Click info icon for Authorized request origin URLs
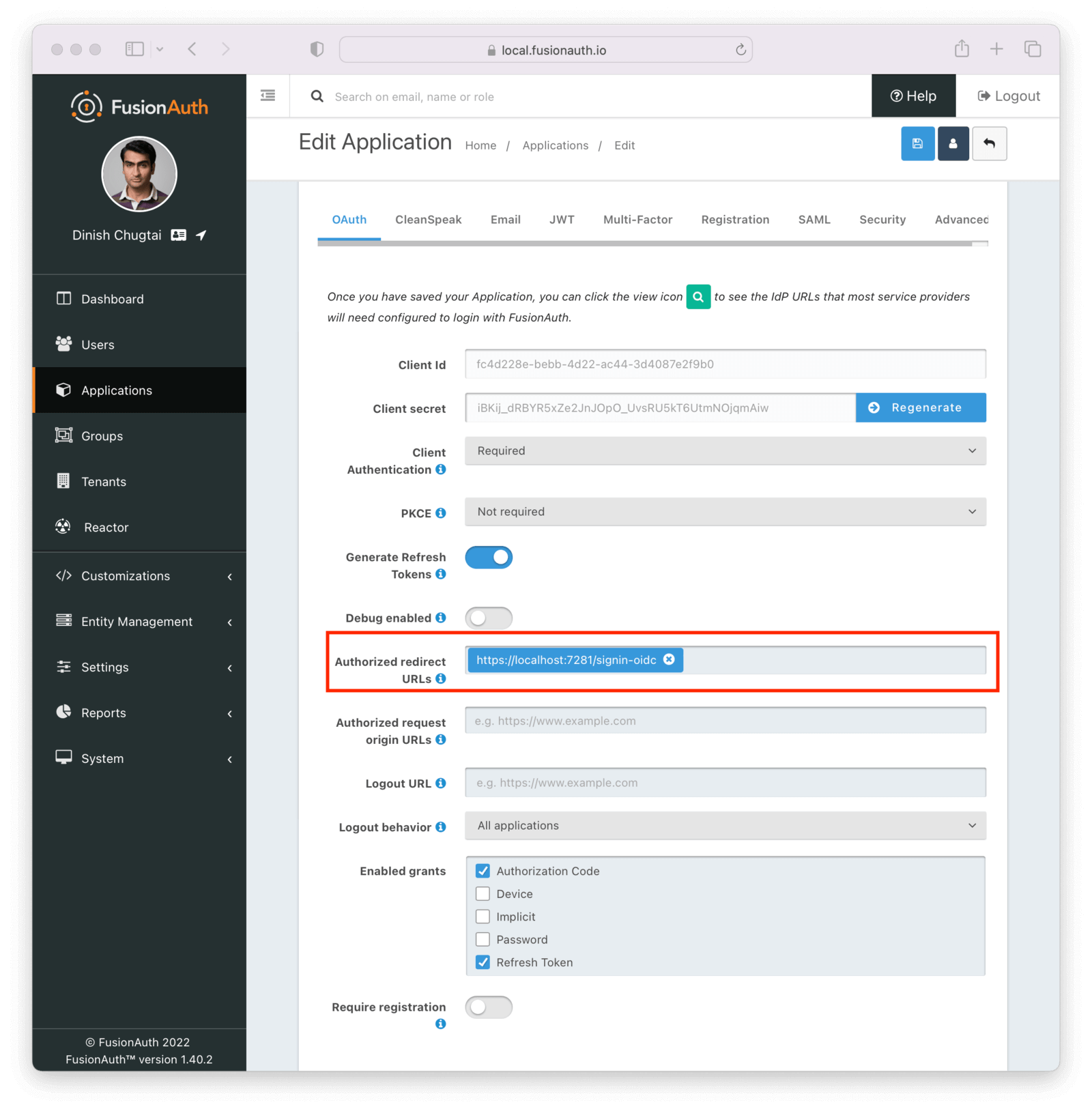The height and width of the screenshot is (1111, 1092). click(441, 739)
